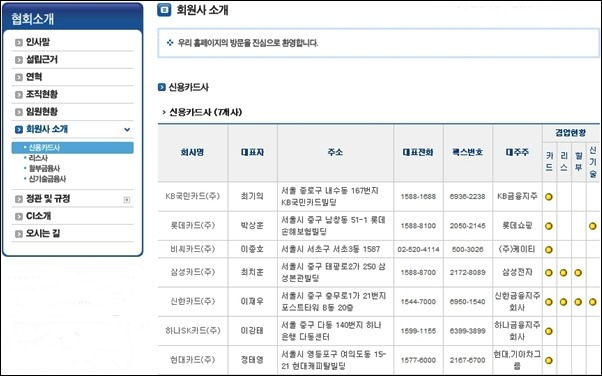602x376 pixels.
Task: Click KB국민카드 card business yellow dot
Action: point(549,197)
